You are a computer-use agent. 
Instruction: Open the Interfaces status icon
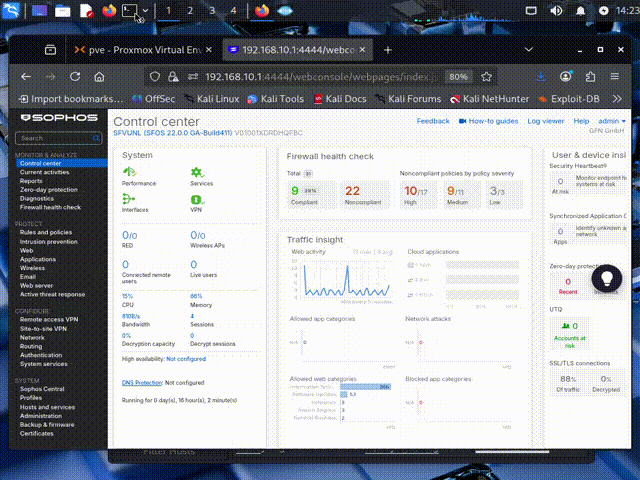(129, 201)
